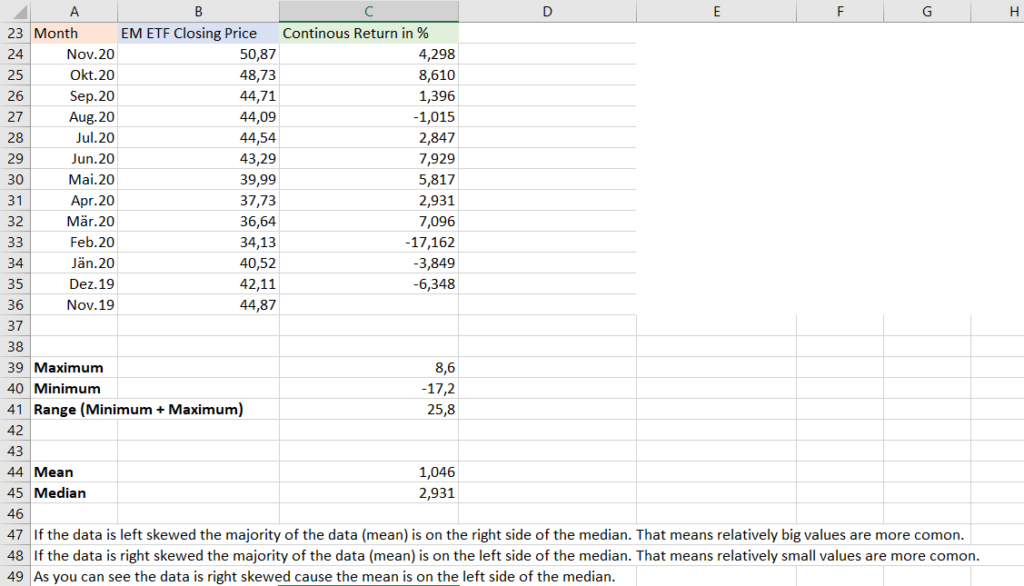1024x586 pixels.
Task: Click closing price 50,87
Action: (x=199, y=54)
